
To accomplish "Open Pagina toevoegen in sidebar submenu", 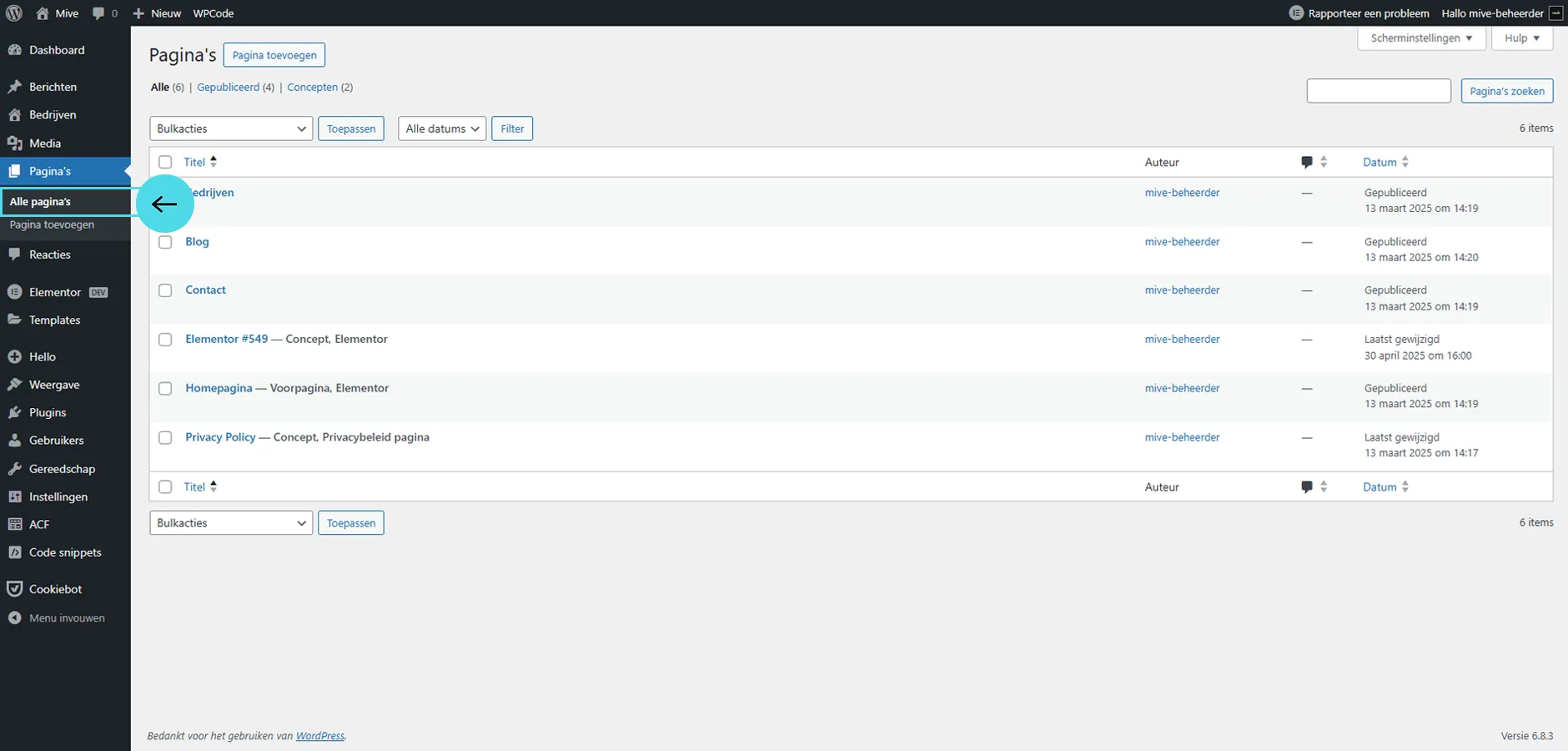I will pos(52,225).
